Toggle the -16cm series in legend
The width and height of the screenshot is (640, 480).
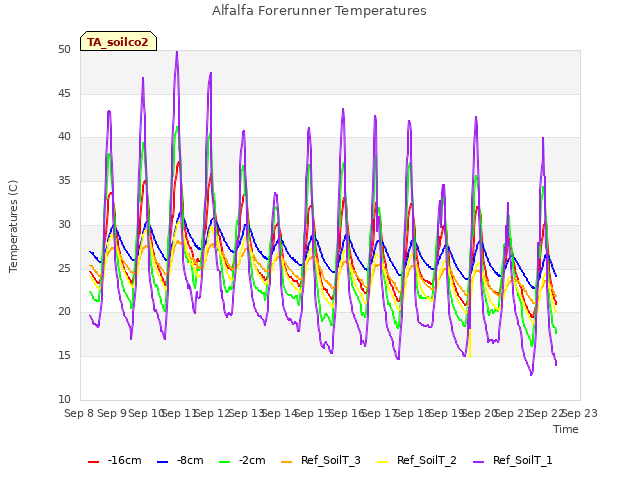(115, 461)
